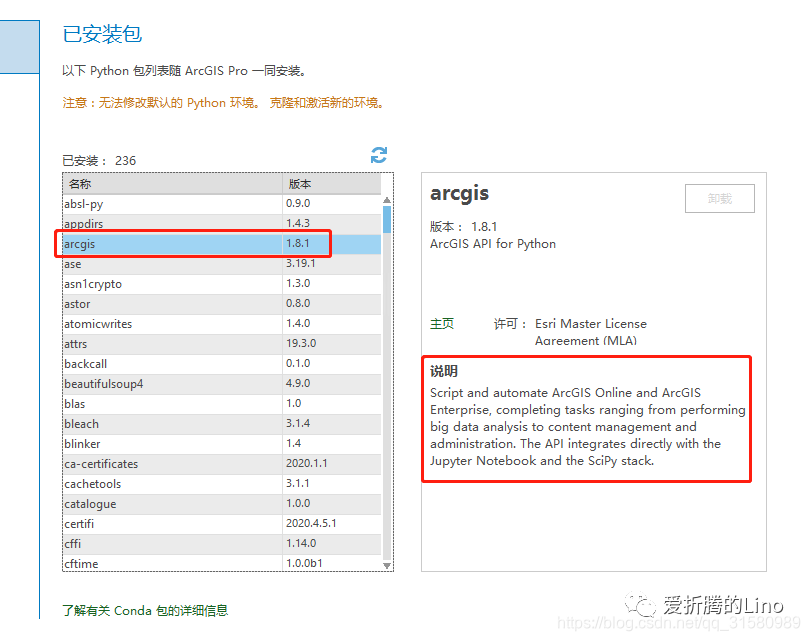The image size is (810, 641).
Task: Click the Esri Master License text
Action: click(590, 332)
